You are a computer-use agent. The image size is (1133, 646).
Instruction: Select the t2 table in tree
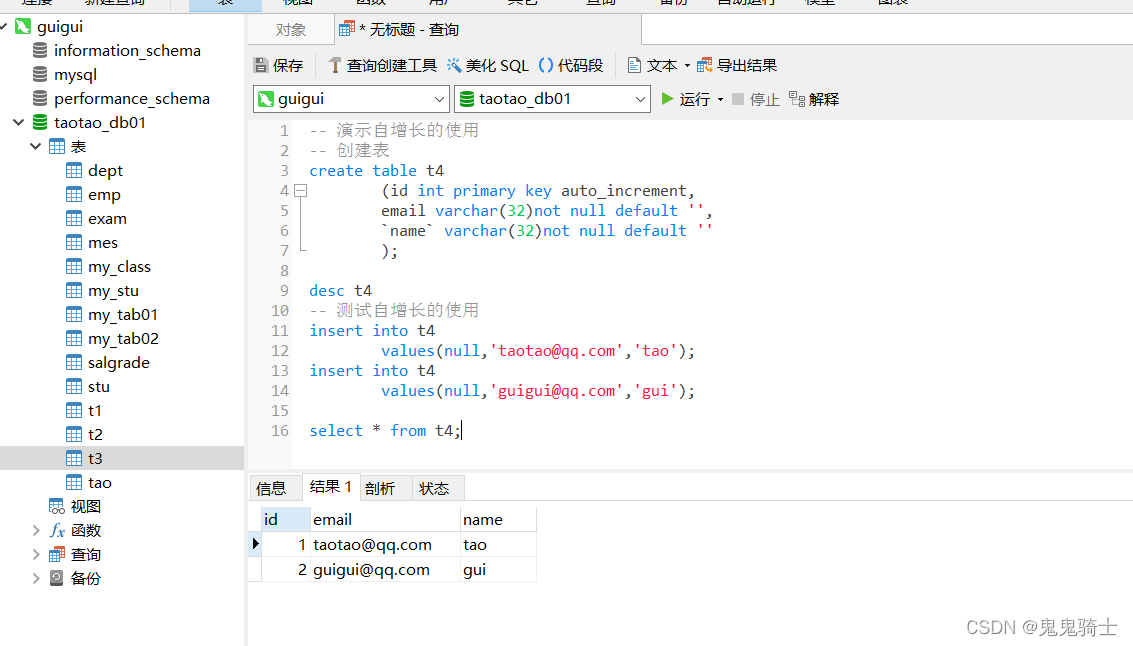pyautogui.click(x=95, y=434)
